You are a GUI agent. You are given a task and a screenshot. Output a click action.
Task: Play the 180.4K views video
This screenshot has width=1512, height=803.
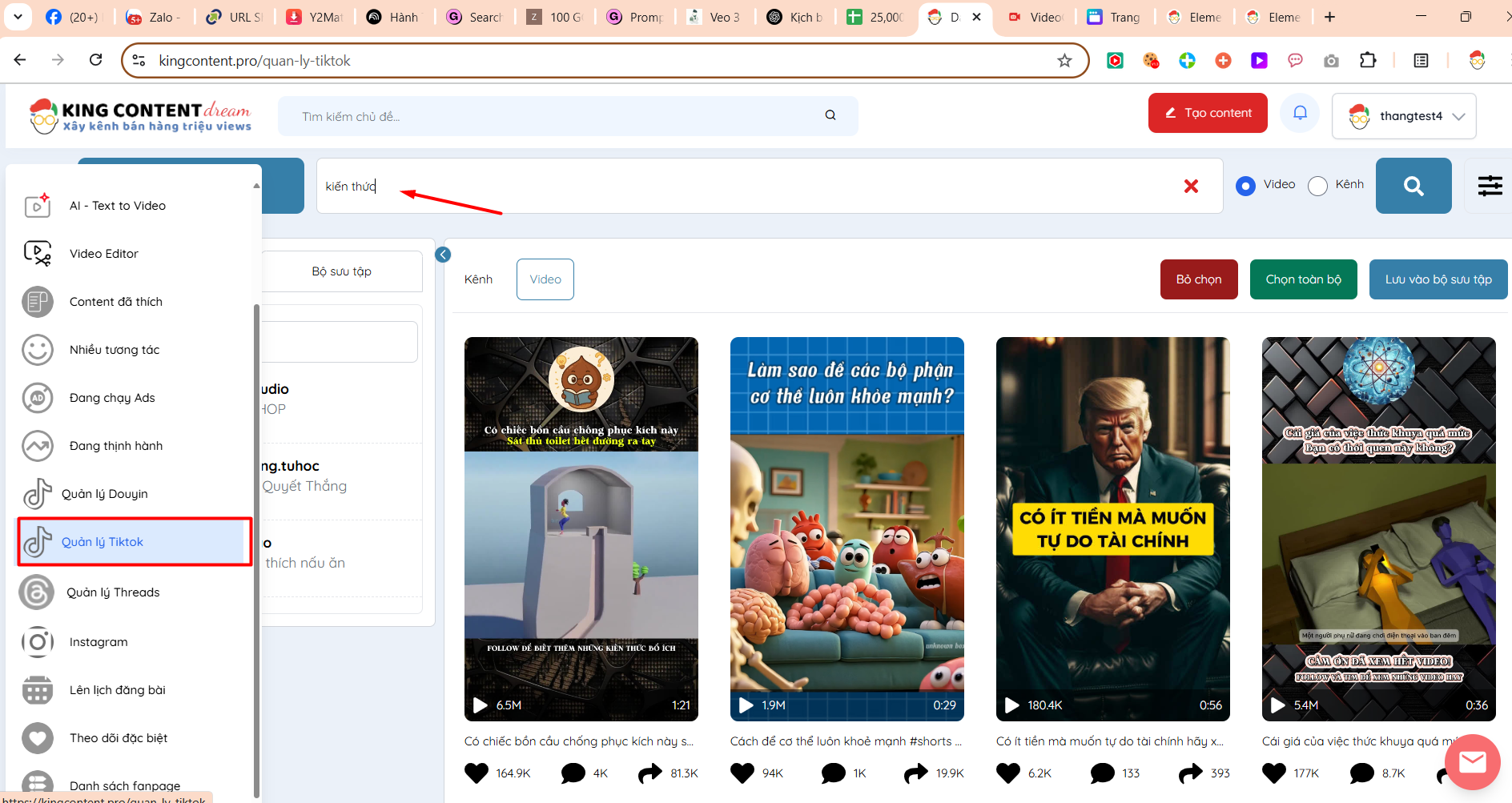(1012, 705)
